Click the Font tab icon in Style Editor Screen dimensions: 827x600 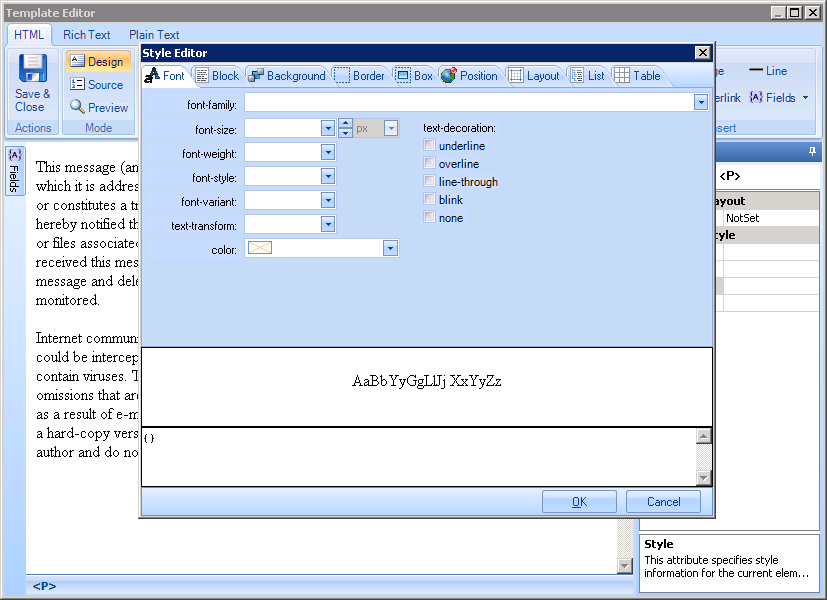click(x=152, y=75)
